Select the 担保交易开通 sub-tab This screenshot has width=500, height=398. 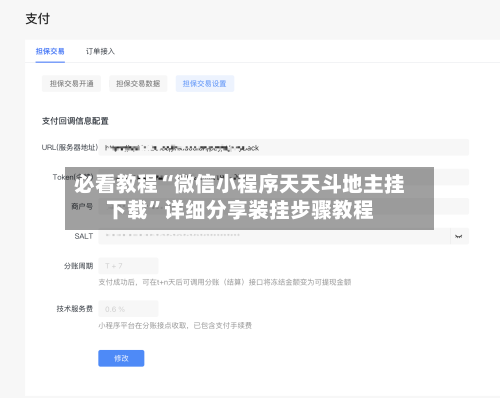(71, 84)
